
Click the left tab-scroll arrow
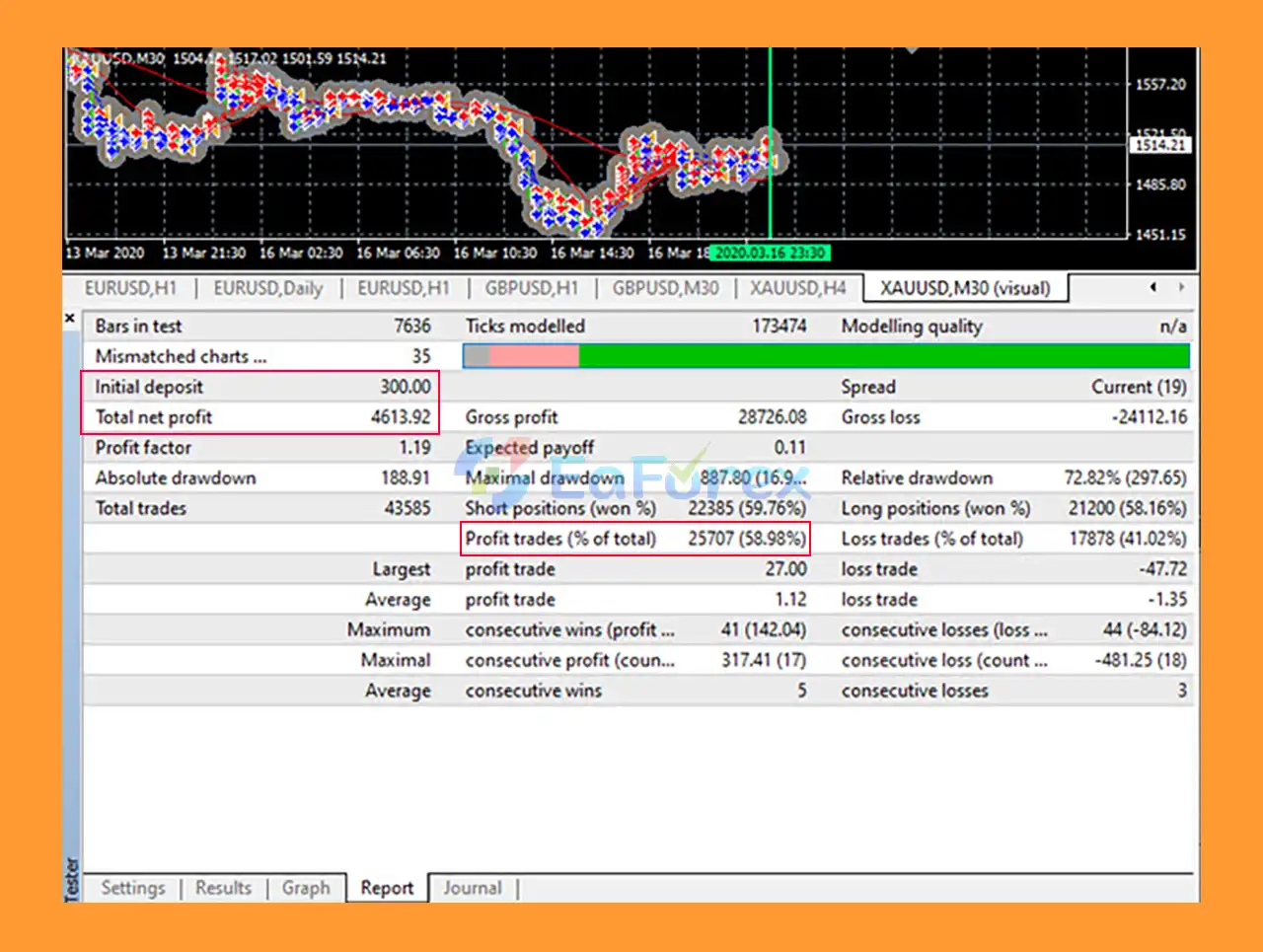(1152, 287)
